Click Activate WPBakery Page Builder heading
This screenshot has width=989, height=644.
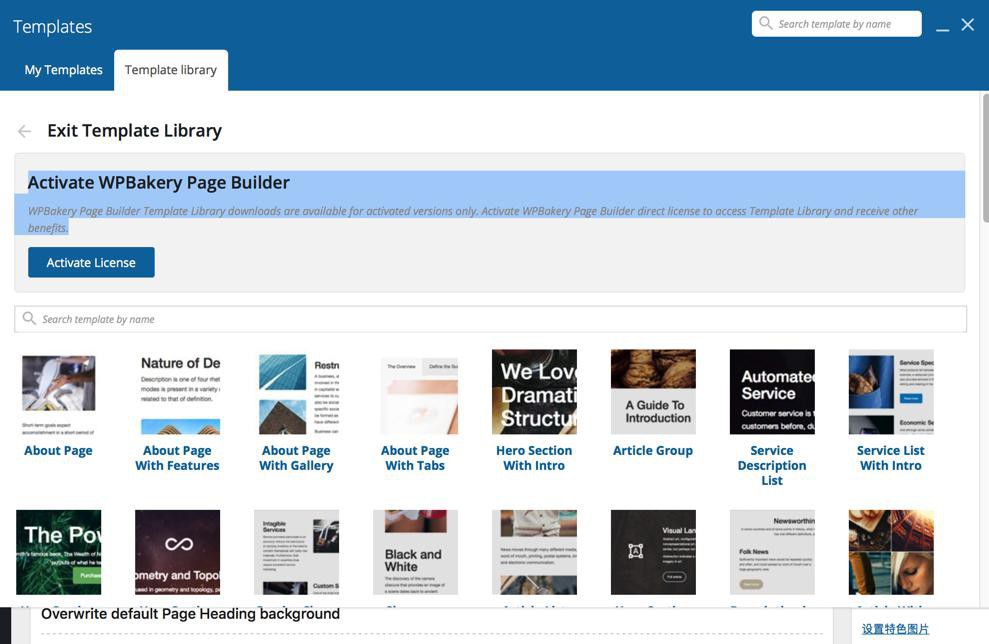158,183
